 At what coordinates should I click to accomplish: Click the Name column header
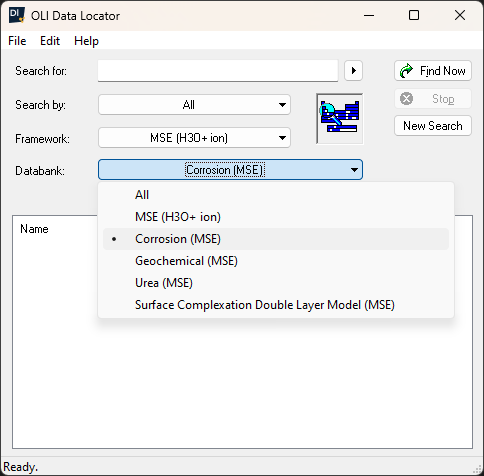(x=34, y=229)
